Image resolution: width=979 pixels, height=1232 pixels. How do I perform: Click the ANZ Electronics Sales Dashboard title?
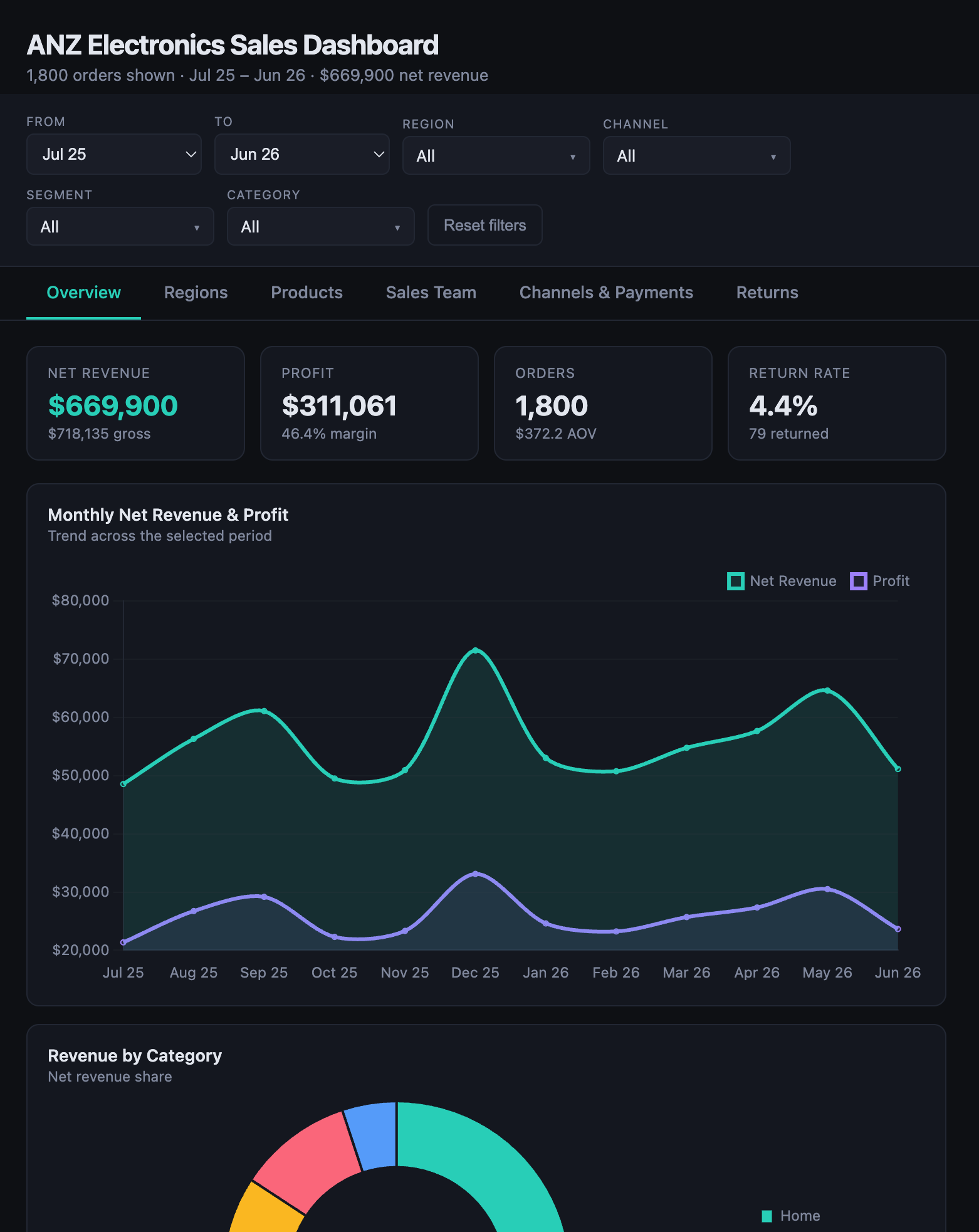tap(233, 45)
